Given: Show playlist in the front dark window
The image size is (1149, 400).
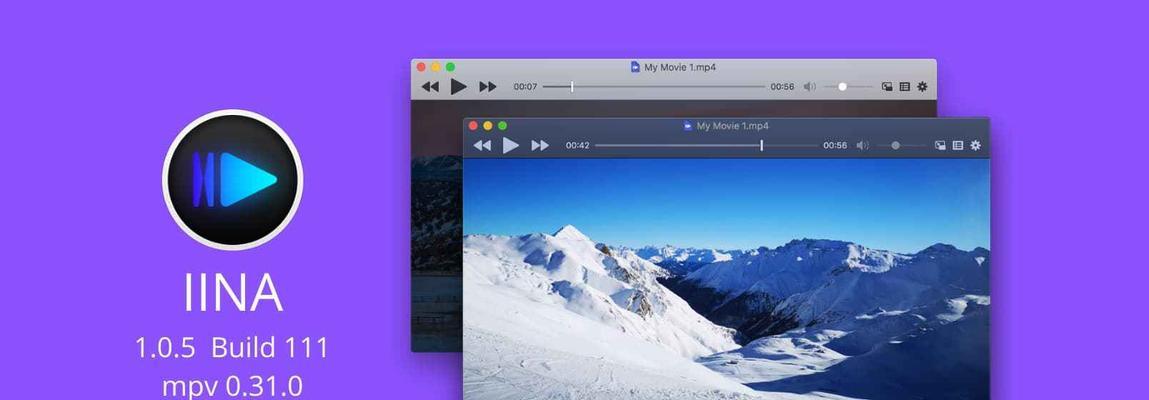Looking at the screenshot, I should [x=958, y=146].
